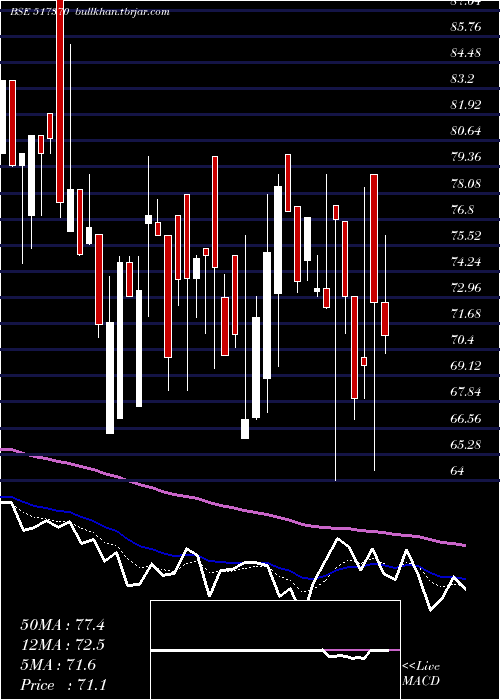This screenshot has width=500, height=700.
Task: Click the 83.2 price axis label
Action: (x=463, y=79)
